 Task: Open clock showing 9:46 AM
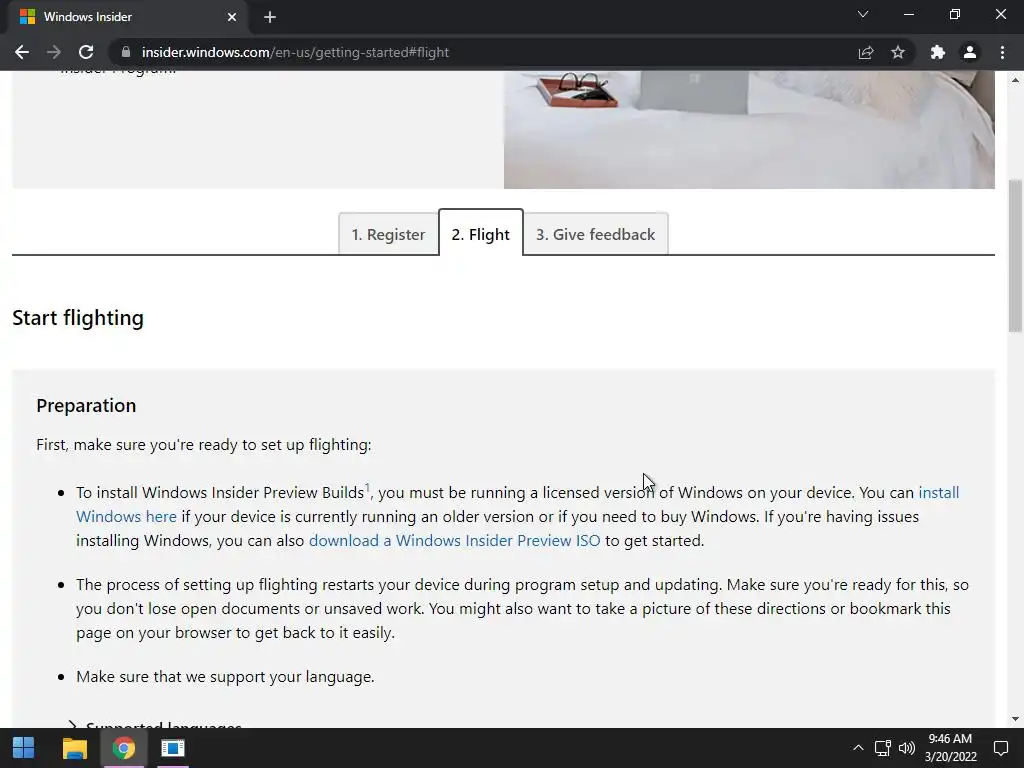point(951,748)
